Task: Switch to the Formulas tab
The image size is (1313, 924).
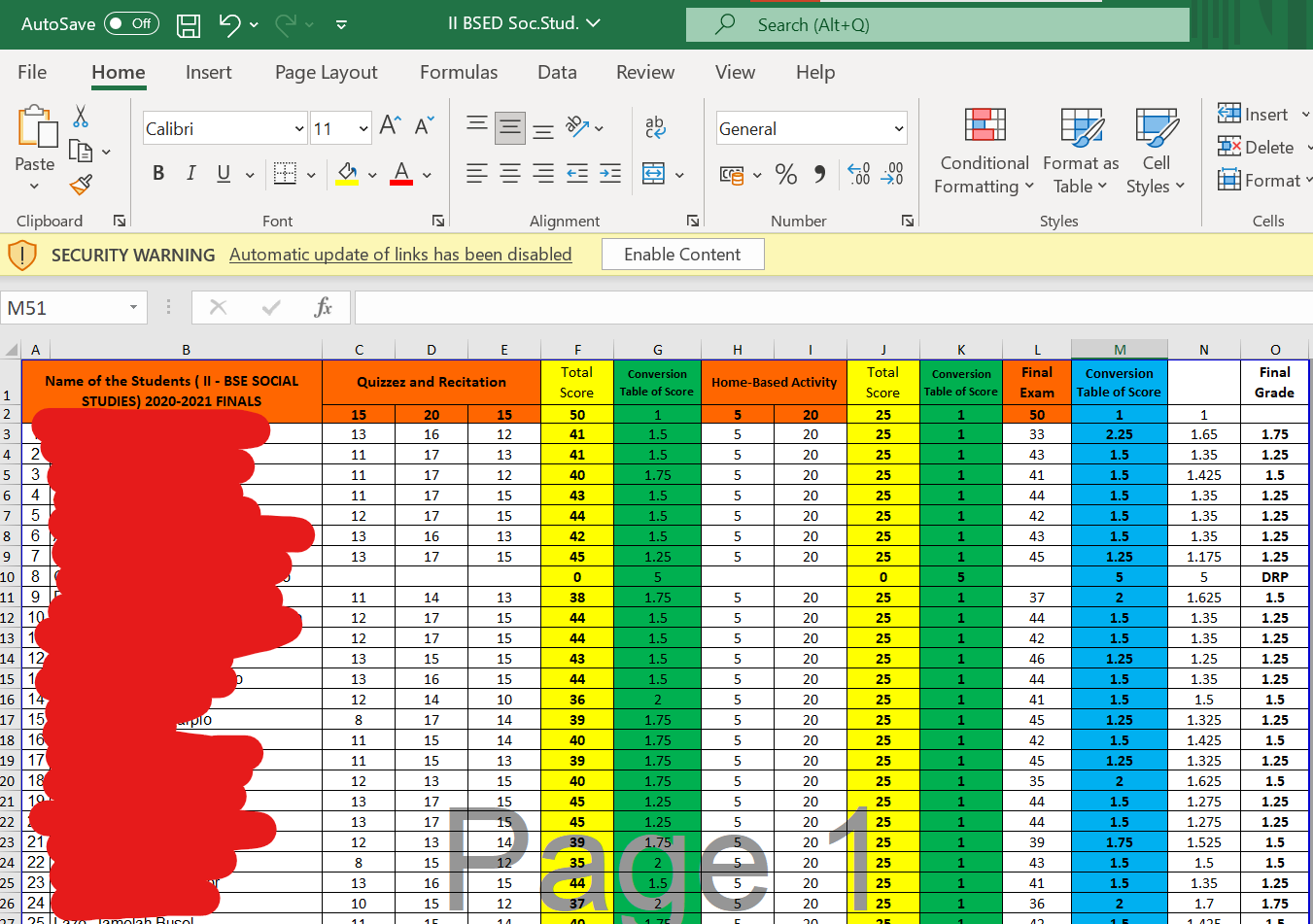Action: point(459,72)
